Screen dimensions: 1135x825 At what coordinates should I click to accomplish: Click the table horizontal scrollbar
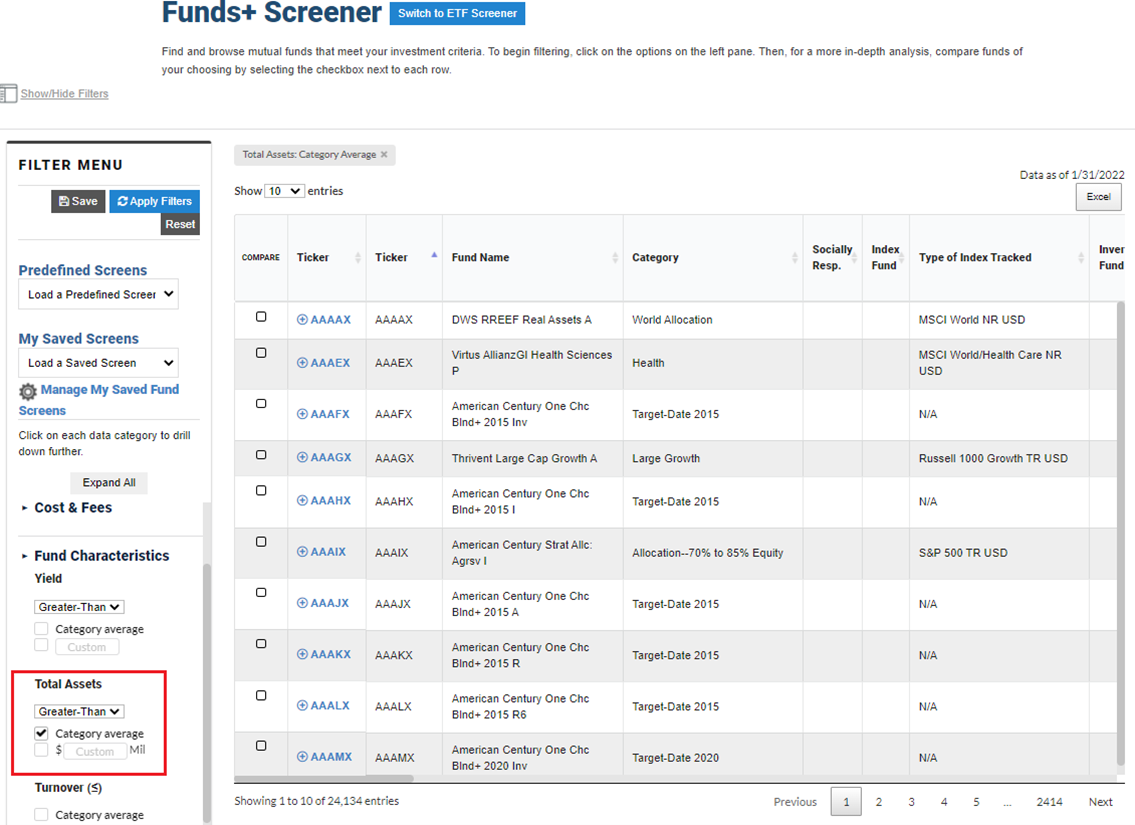[x=324, y=779]
